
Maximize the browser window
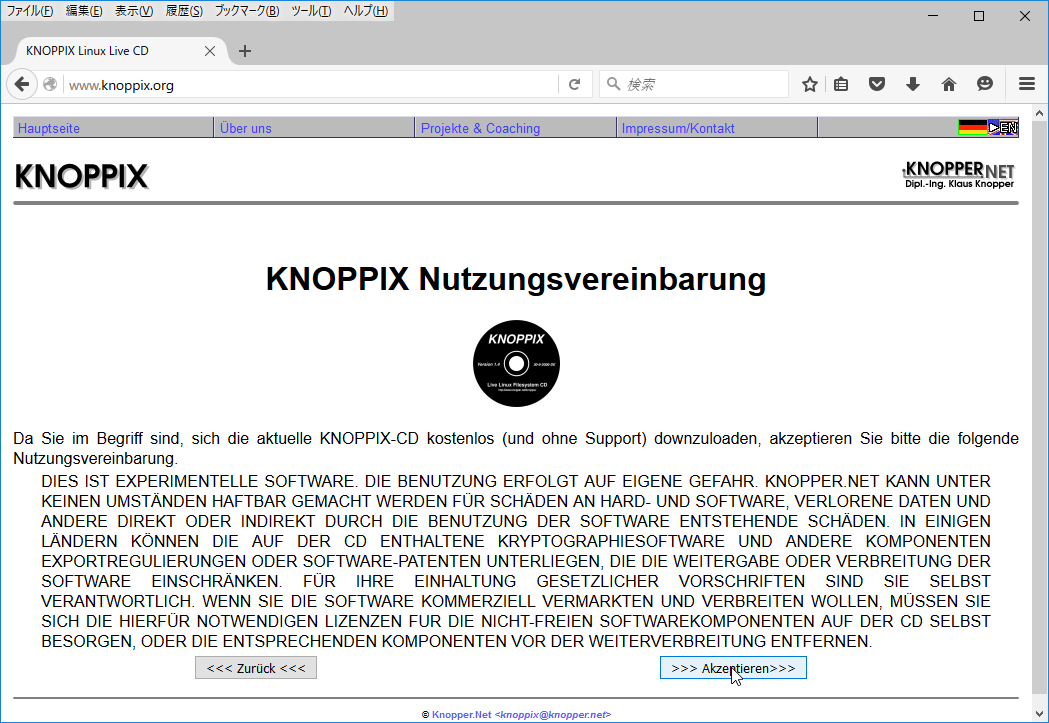(x=979, y=16)
